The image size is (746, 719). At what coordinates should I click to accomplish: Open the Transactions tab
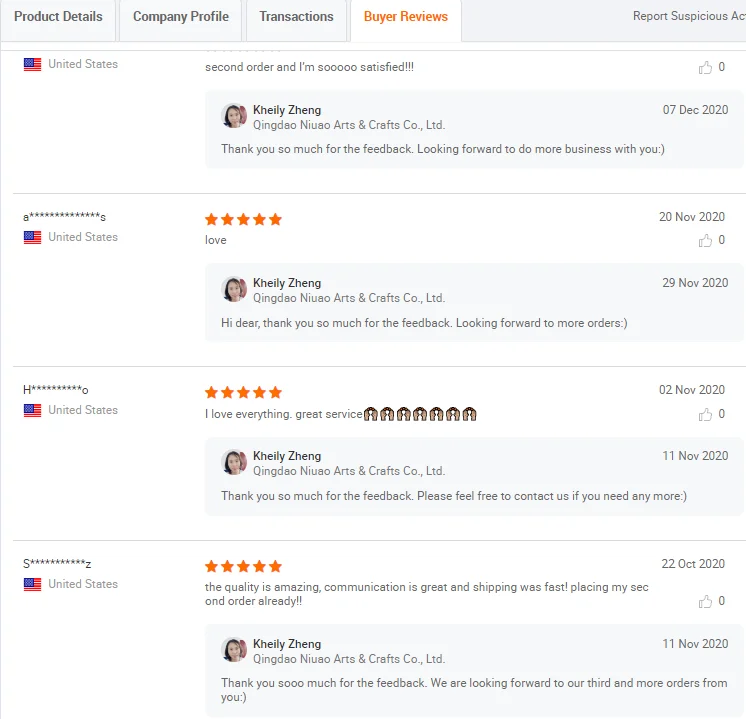click(296, 17)
